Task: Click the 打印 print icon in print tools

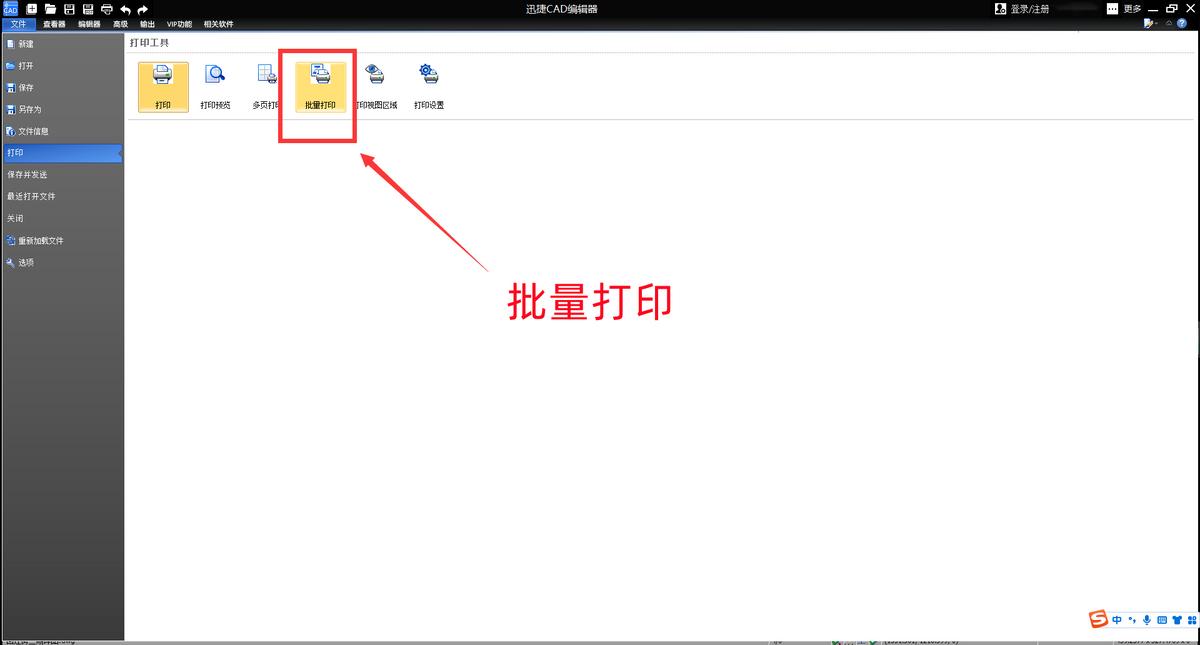Action: [x=162, y=85]
